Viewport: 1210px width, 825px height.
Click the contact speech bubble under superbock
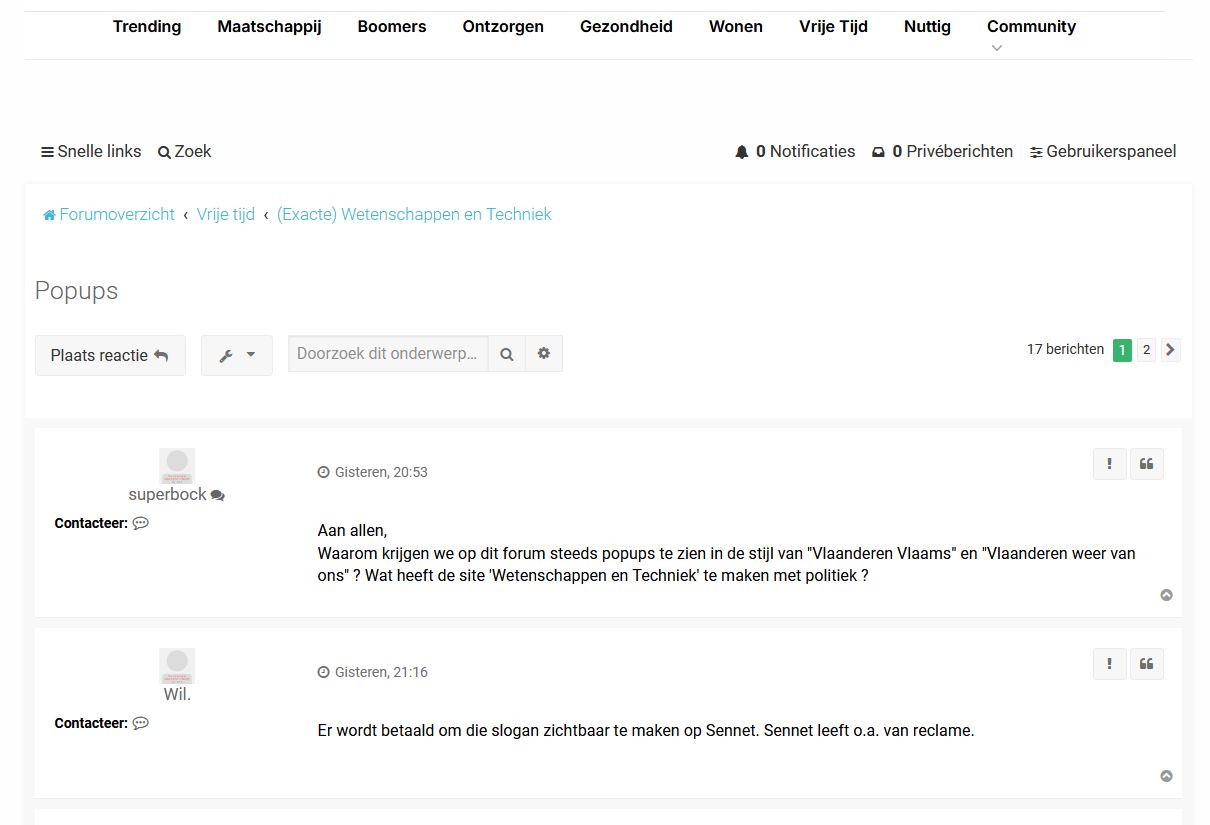coord(141,523)
